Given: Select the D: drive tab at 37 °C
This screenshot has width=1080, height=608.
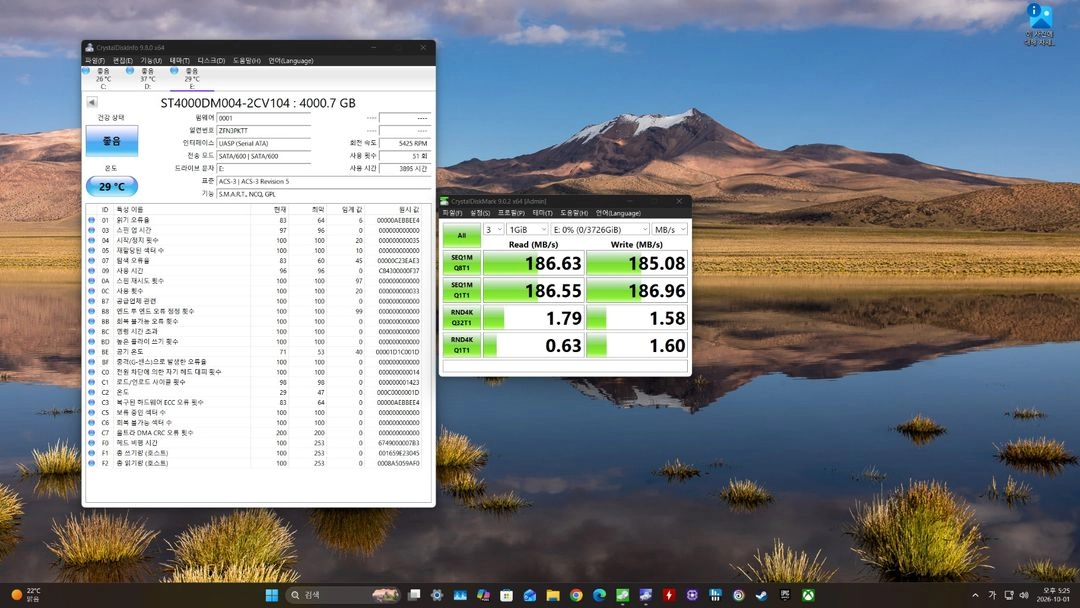Looking at the screenshot, I should point(147,78).
